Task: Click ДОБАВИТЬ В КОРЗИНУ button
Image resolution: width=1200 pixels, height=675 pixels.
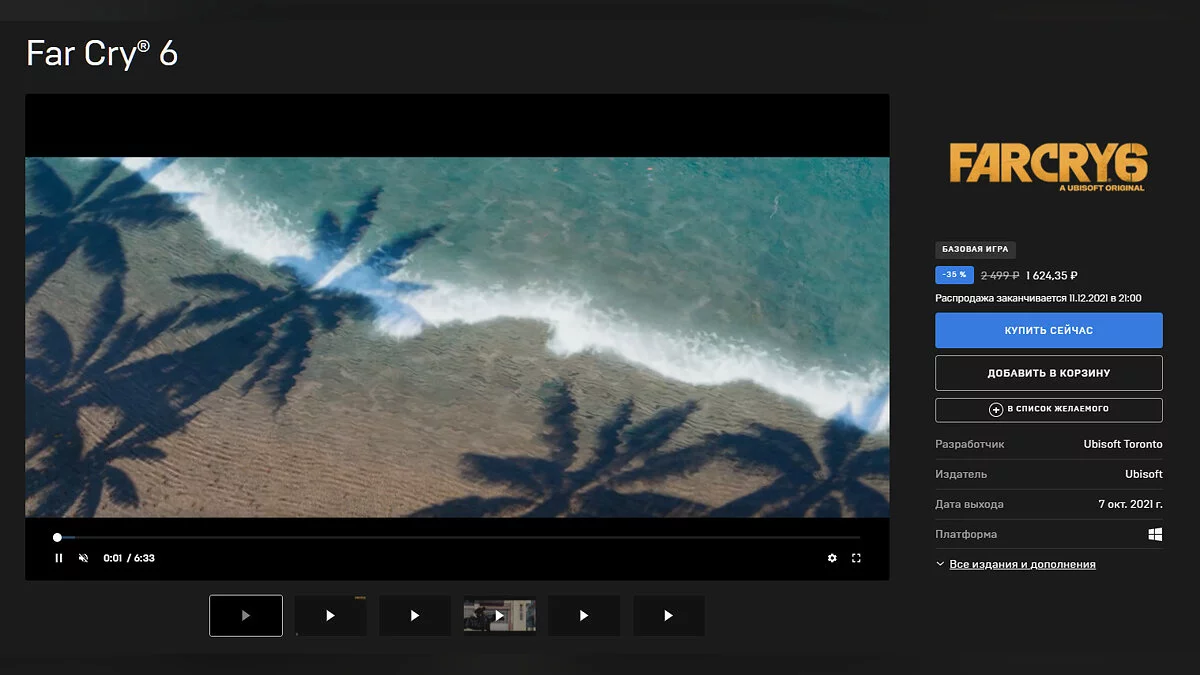Action: pos(1049,373)
